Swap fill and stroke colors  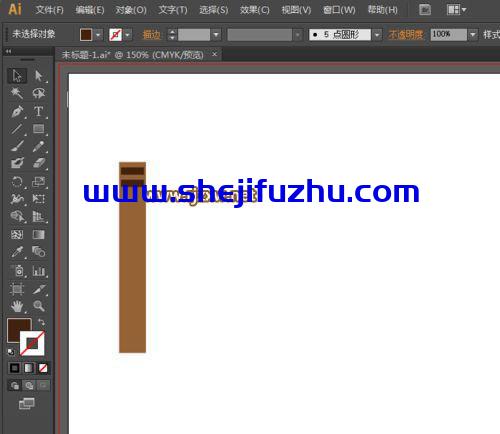click(x=41, y=322)
